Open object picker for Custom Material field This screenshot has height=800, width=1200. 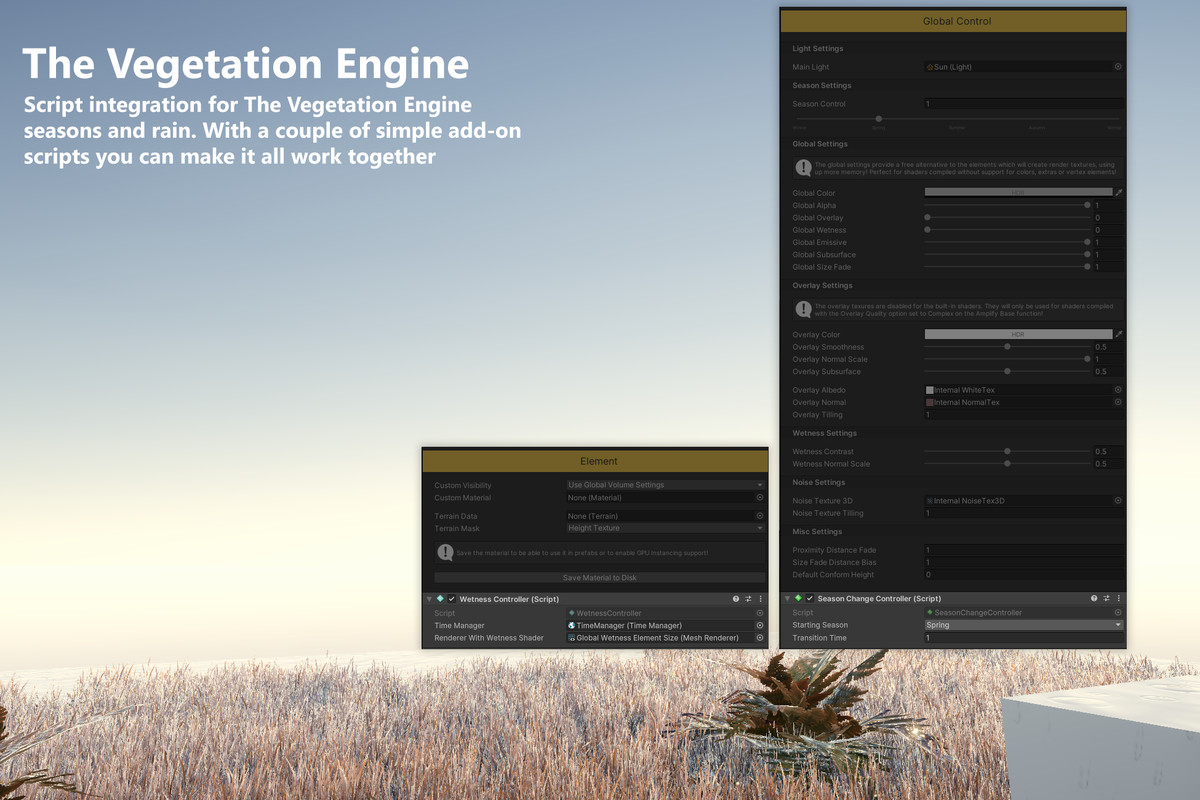(x=759, y=497)
